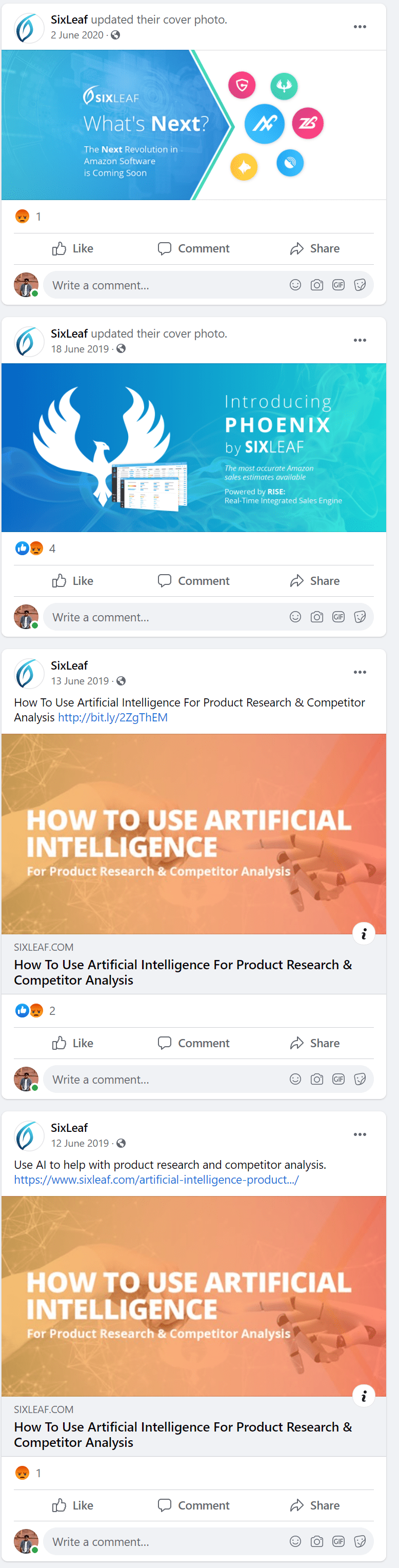
Task: Like the Phoenix cover photo post
Action: (73, 581)
